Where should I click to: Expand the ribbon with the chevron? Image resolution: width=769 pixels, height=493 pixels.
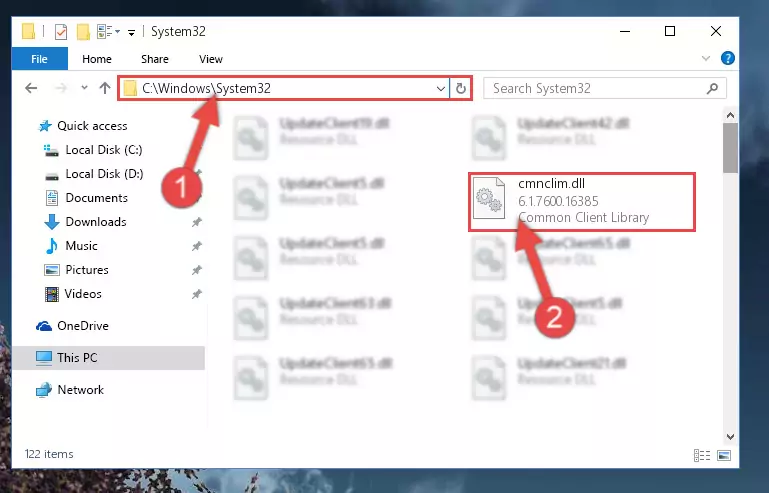pyautogui.click(x=706, y=58)
